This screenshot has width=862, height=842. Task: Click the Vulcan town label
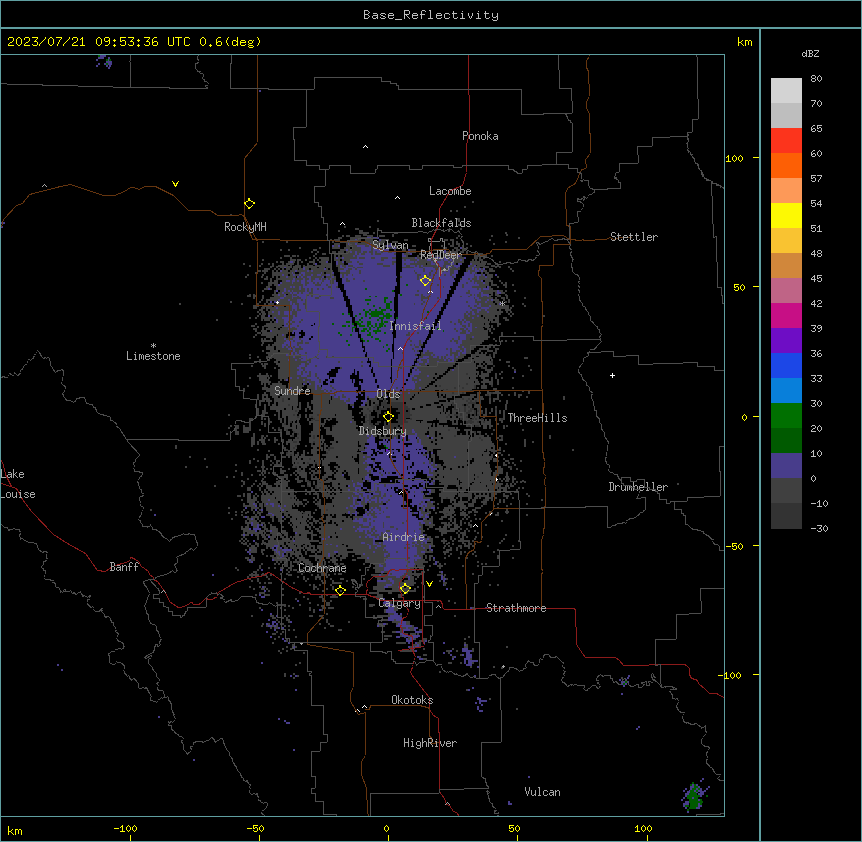(x=543, y=792)
